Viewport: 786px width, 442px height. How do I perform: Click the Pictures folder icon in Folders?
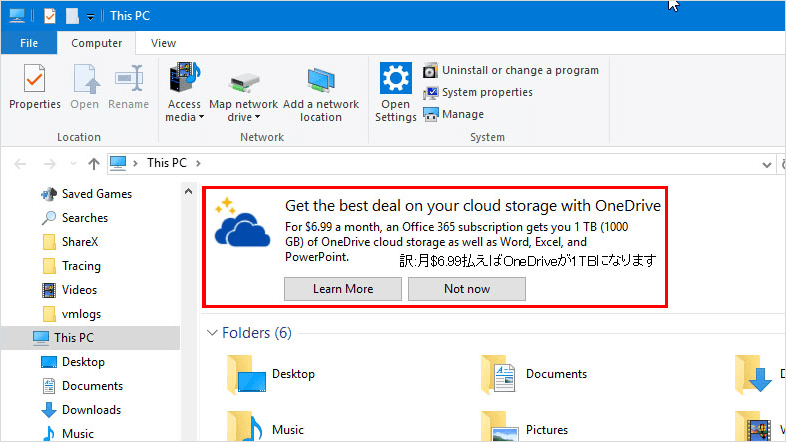tap(499, 426)
